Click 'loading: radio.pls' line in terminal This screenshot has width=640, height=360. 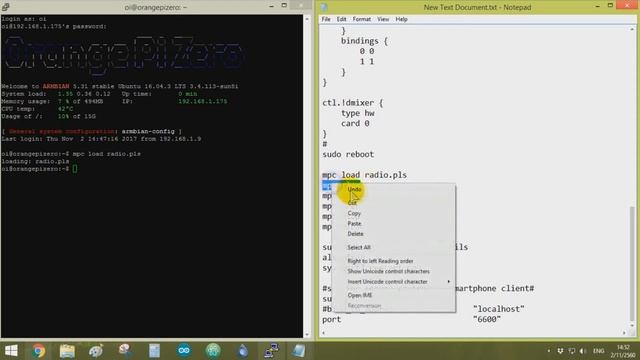tap(35, 161)
